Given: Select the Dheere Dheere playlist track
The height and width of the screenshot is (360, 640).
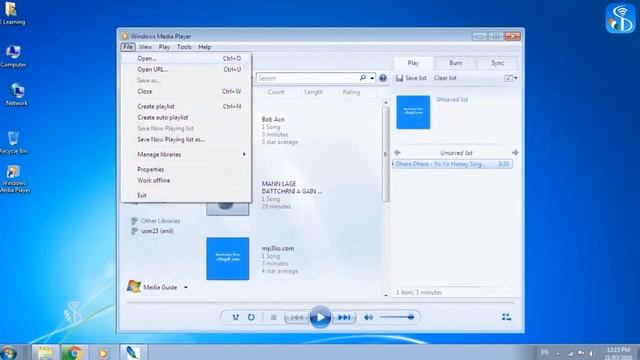Looking at the screenshot, I should coord(452,164).
